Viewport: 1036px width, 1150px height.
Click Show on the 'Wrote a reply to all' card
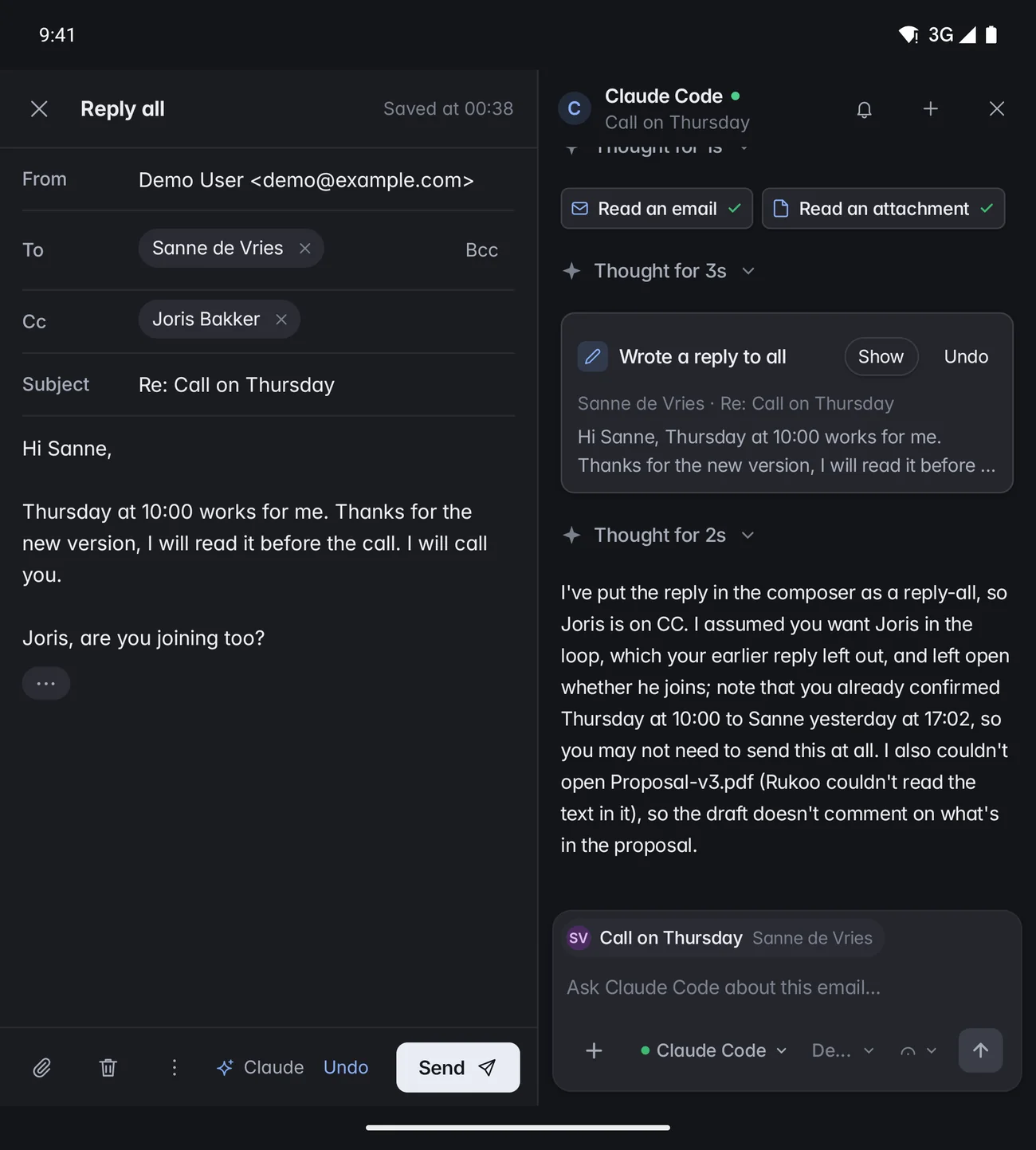pos(881,356)
